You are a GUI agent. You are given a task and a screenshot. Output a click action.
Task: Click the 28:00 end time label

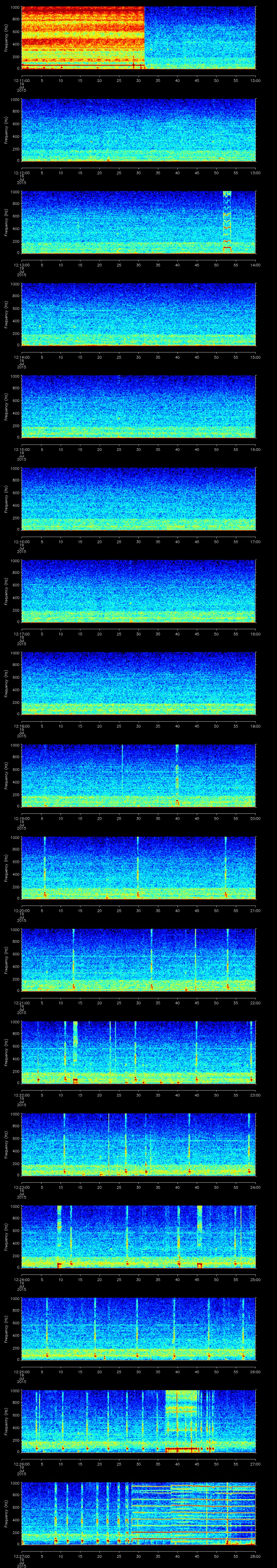[255, 1556]
